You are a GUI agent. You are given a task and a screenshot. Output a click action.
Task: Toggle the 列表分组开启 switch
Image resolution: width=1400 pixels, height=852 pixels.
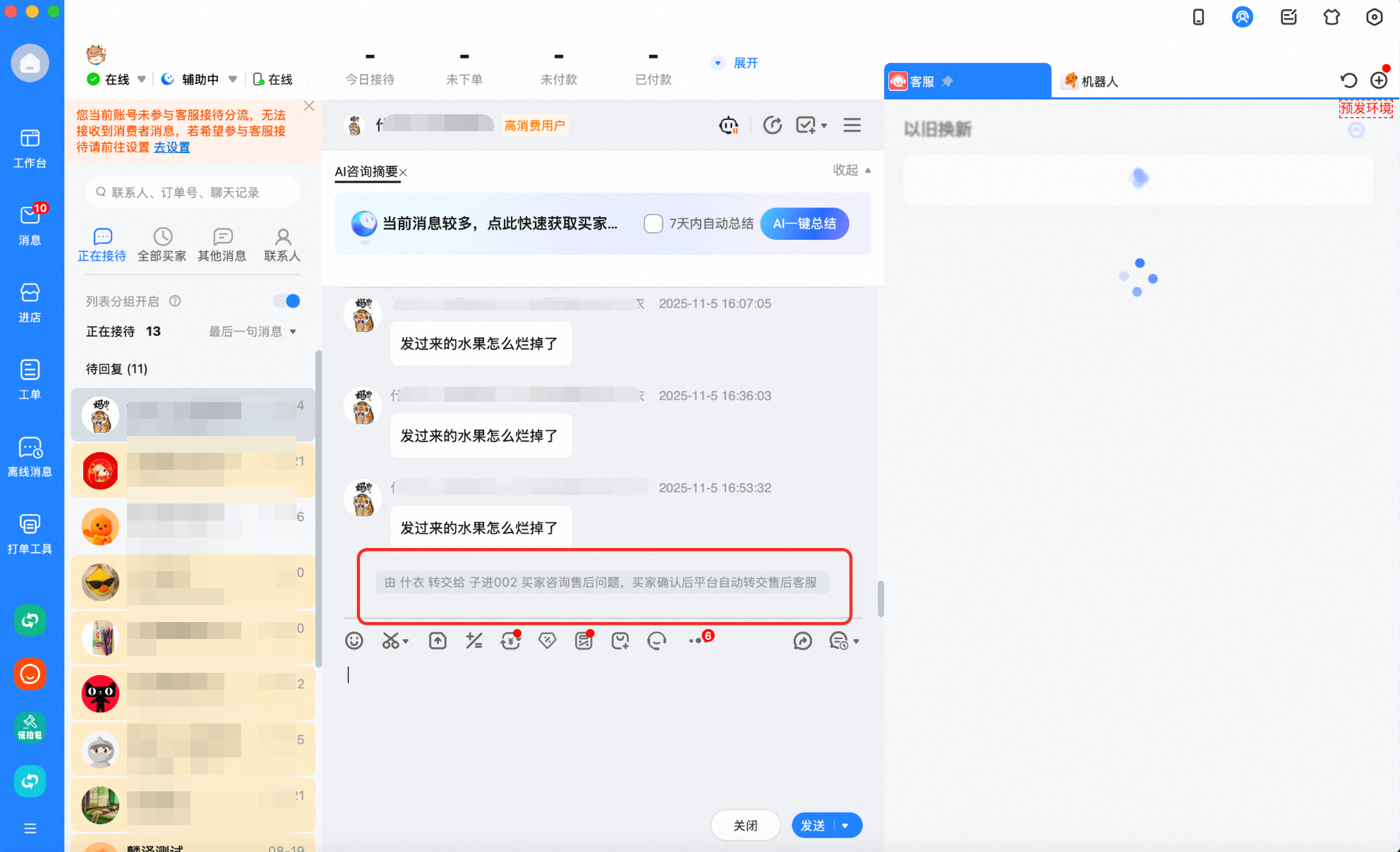pyautogui.click(x=287, y=301)
